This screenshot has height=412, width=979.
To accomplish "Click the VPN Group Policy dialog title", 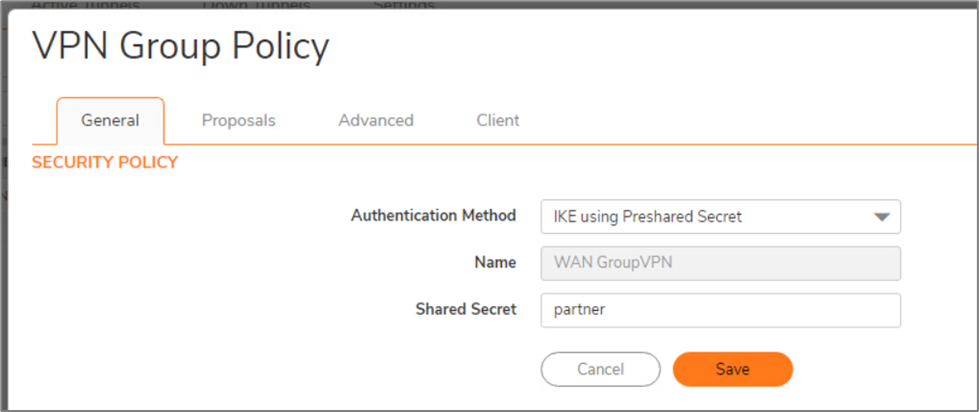I will [181, 46].
